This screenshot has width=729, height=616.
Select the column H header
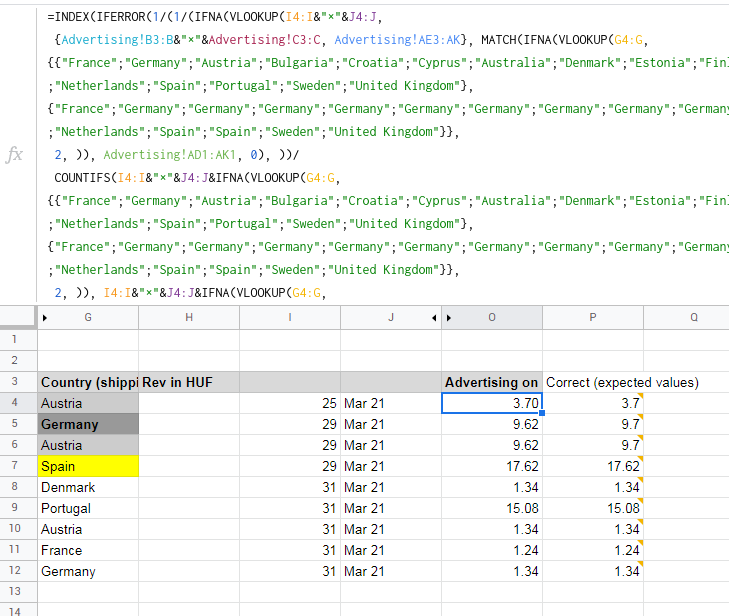189,318
